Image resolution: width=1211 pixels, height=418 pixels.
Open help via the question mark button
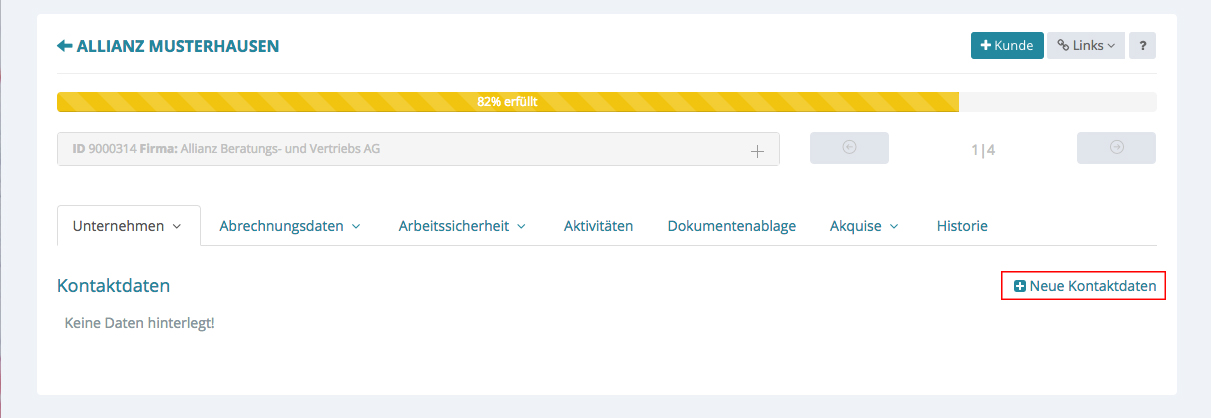(1142, 46)
